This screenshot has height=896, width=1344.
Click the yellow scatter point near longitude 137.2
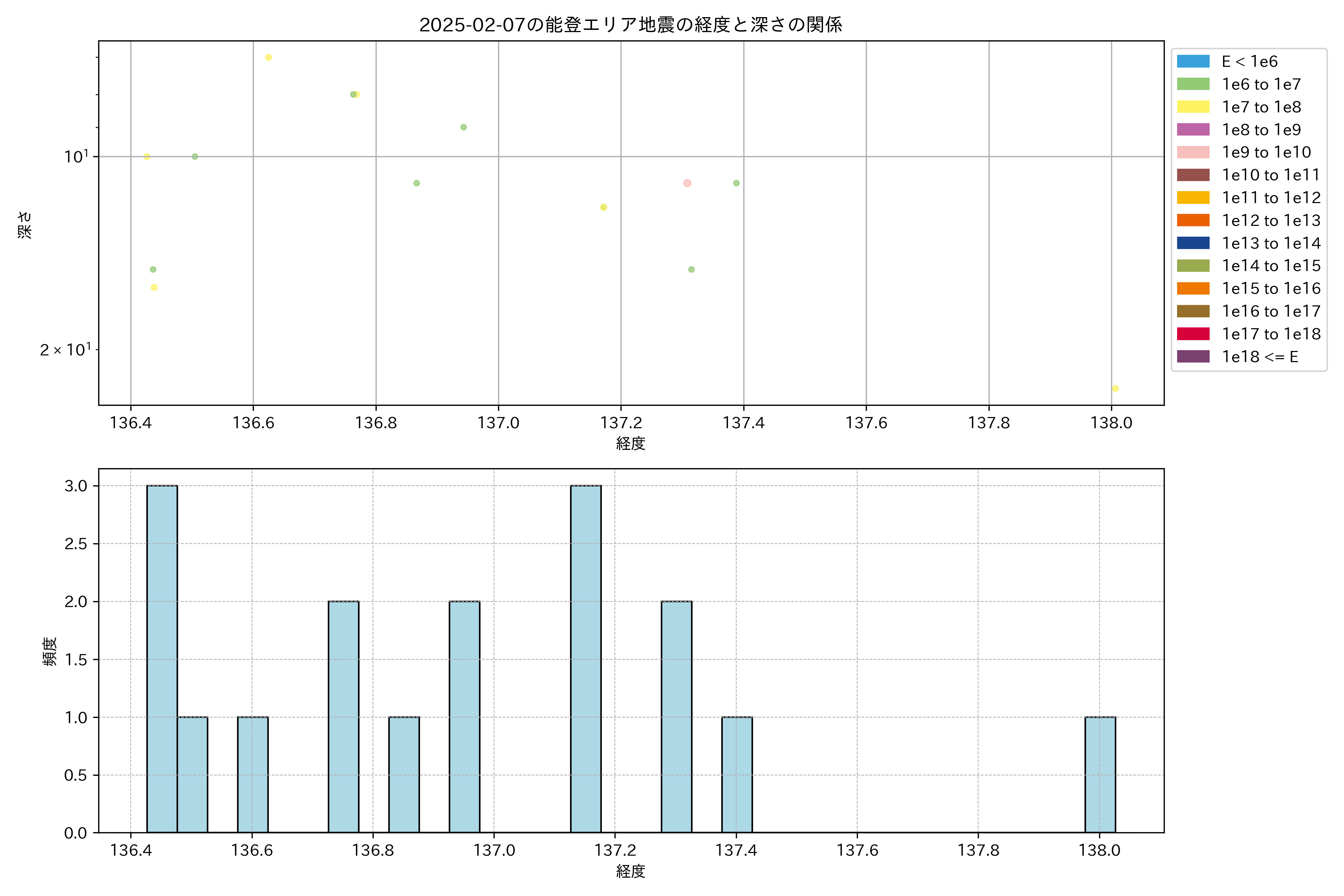tap(603, 208)
